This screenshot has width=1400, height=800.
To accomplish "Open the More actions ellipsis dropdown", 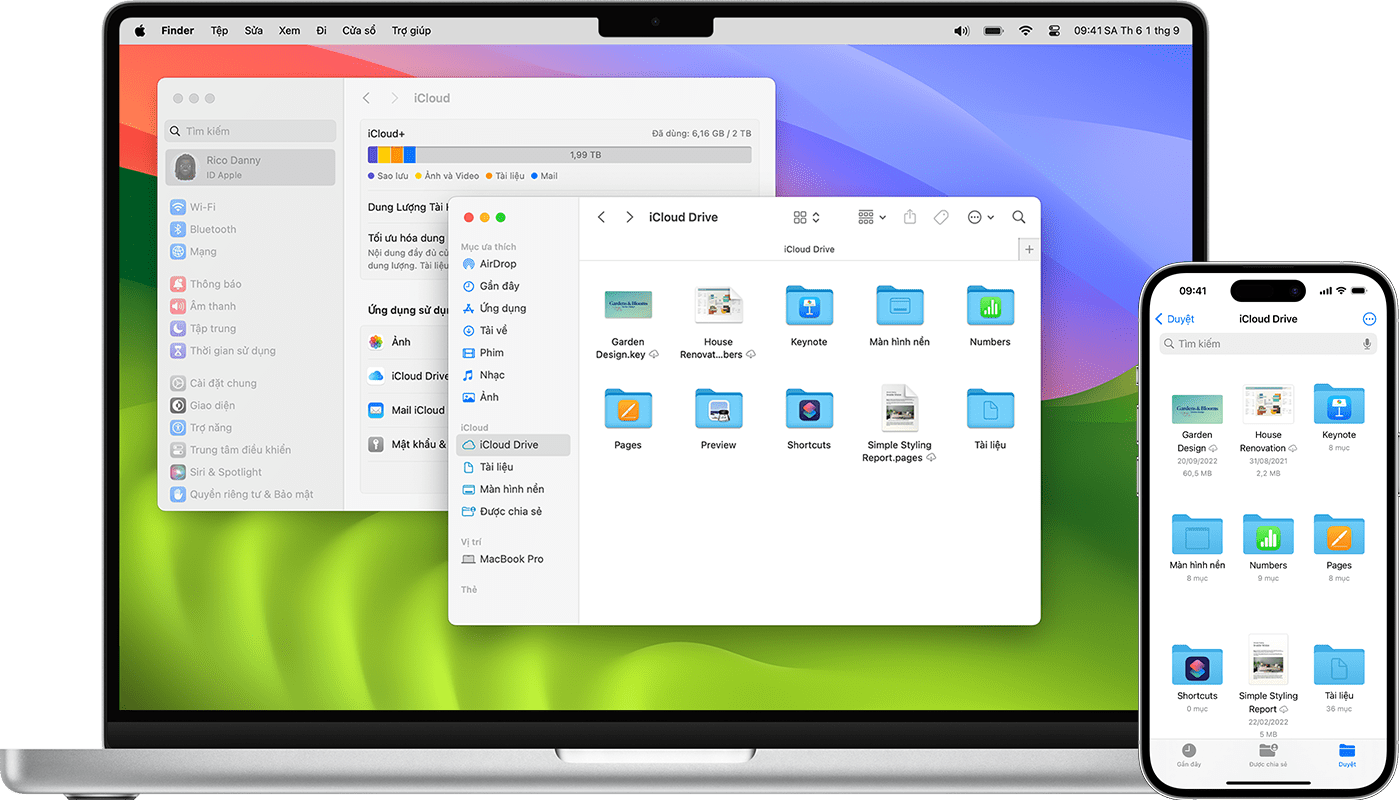I will tap(980, 217).
